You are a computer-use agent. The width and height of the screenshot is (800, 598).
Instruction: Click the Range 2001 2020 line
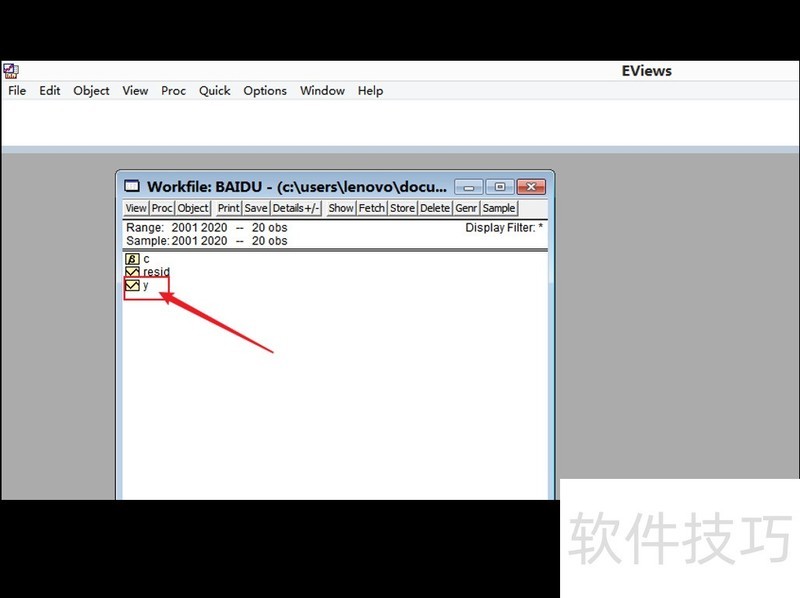coord(207,228)
